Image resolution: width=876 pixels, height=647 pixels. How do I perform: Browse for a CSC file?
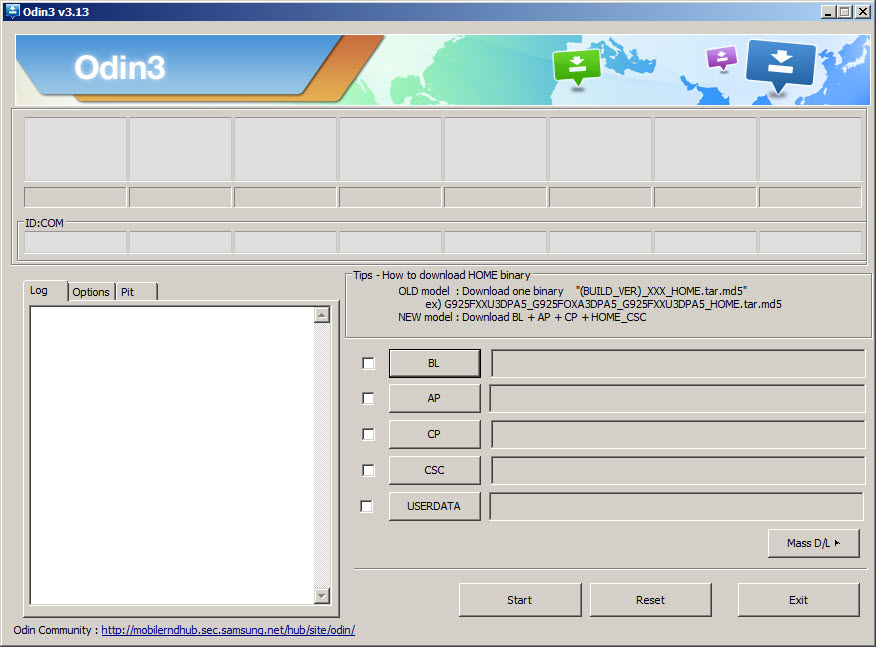coord(434,470)
